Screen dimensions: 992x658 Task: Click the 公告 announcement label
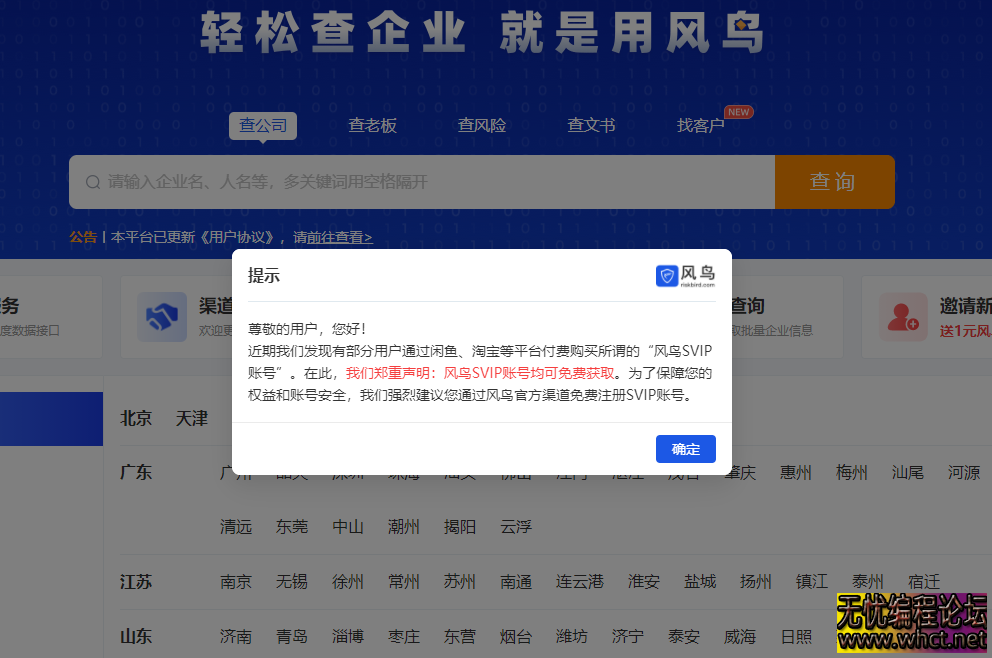pos(83,237)
